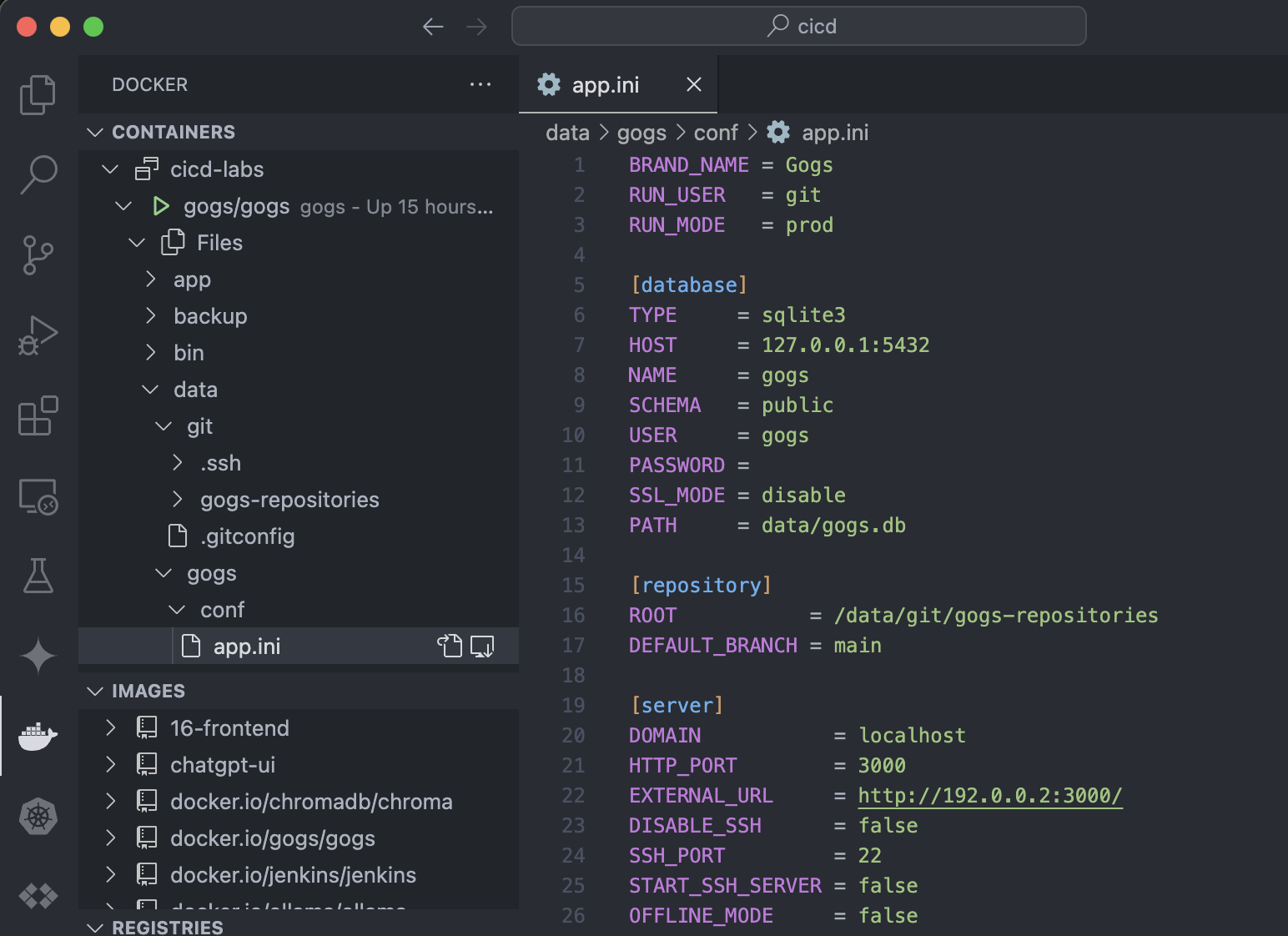The image size is (1288, 936).
Task: Click the [server] section header text
Action: [677, 705]
